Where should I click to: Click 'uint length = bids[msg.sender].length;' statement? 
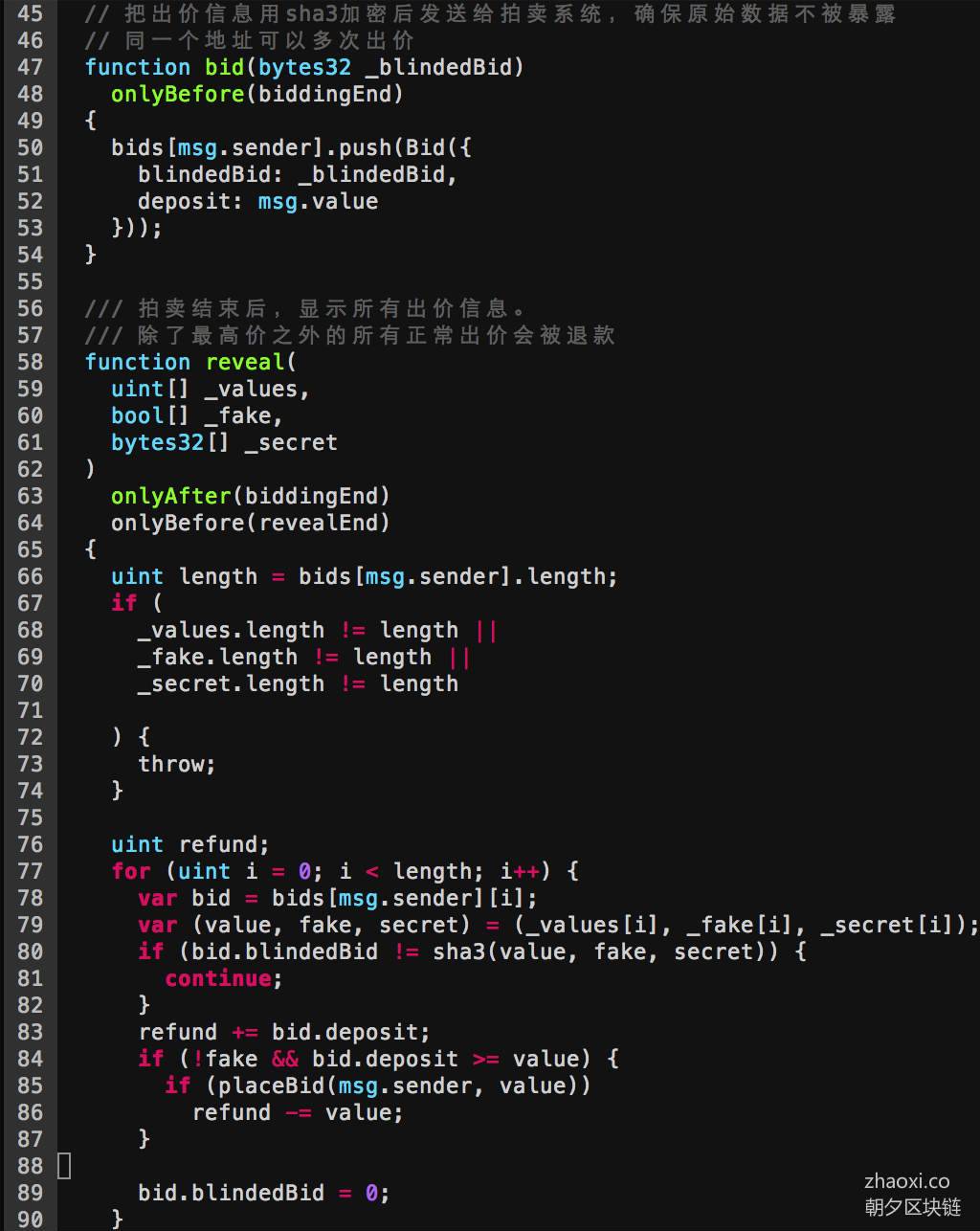tap(365, 576)
